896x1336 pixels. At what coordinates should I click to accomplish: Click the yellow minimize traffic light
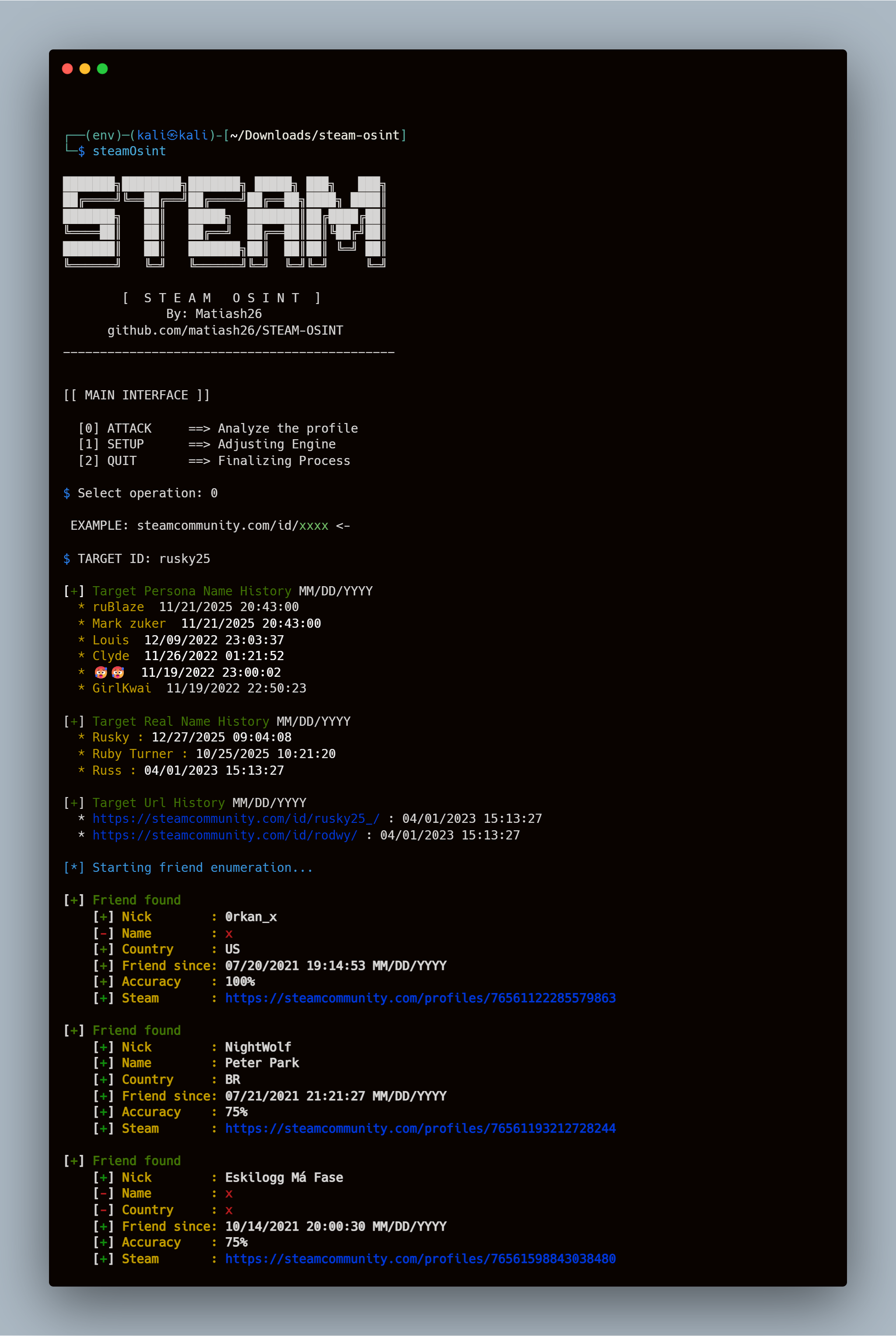pyautogui.click(x=84, y=68)
